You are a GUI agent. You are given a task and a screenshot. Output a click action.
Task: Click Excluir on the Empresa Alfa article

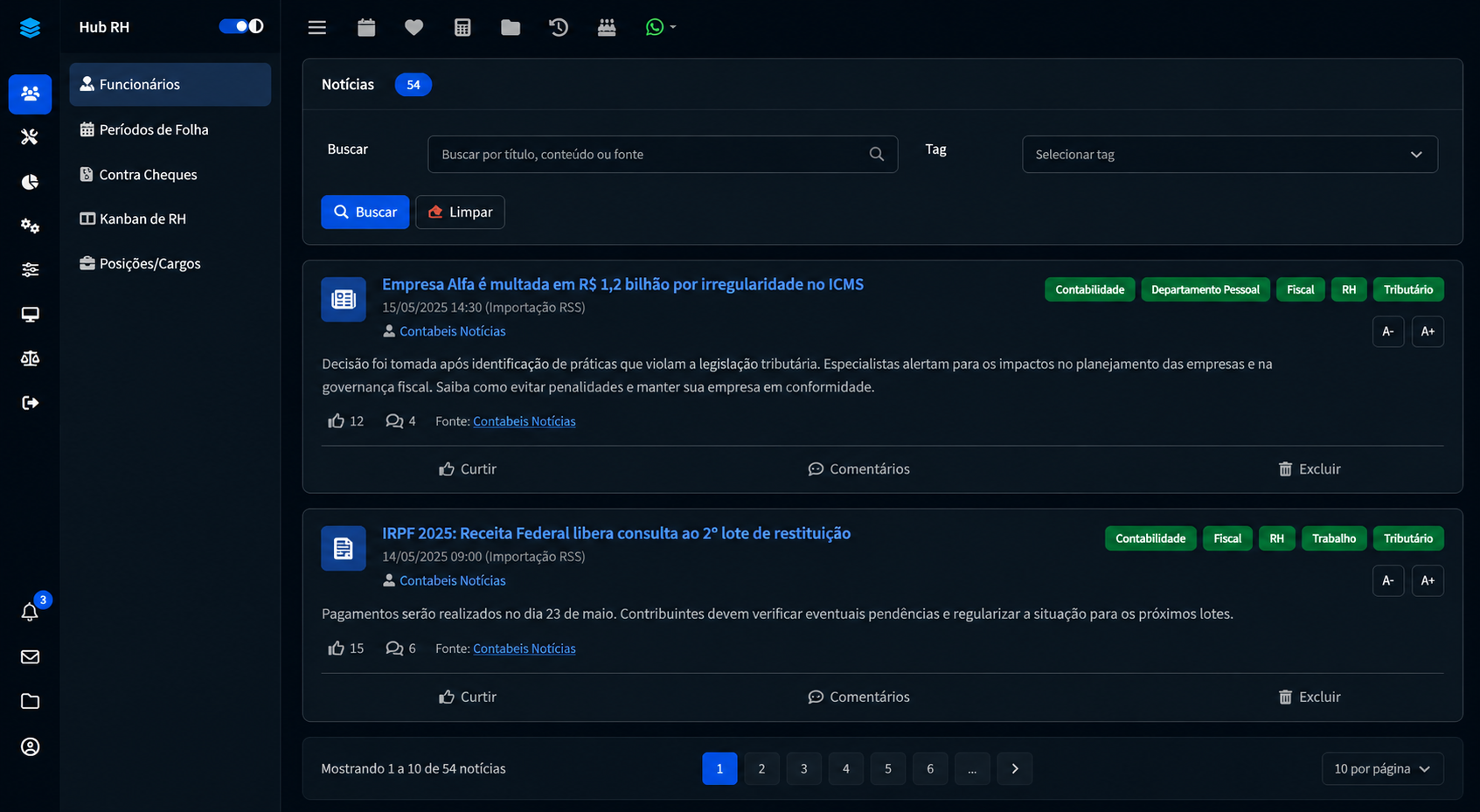(x=1309, y=469)
